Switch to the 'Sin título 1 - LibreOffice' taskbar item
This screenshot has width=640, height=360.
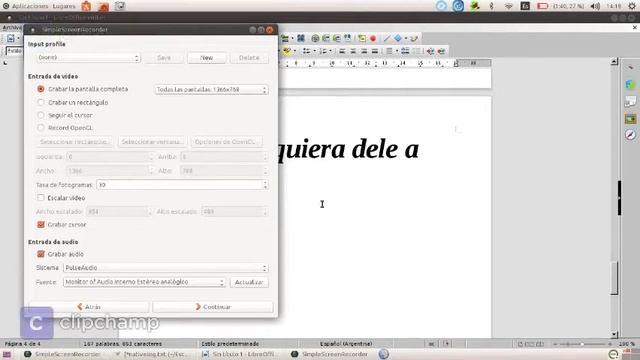point(239,354)
